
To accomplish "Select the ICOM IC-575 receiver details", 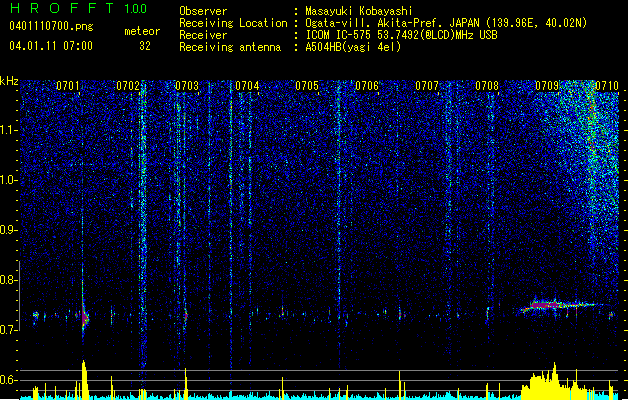I will click(x=401, y=35).
